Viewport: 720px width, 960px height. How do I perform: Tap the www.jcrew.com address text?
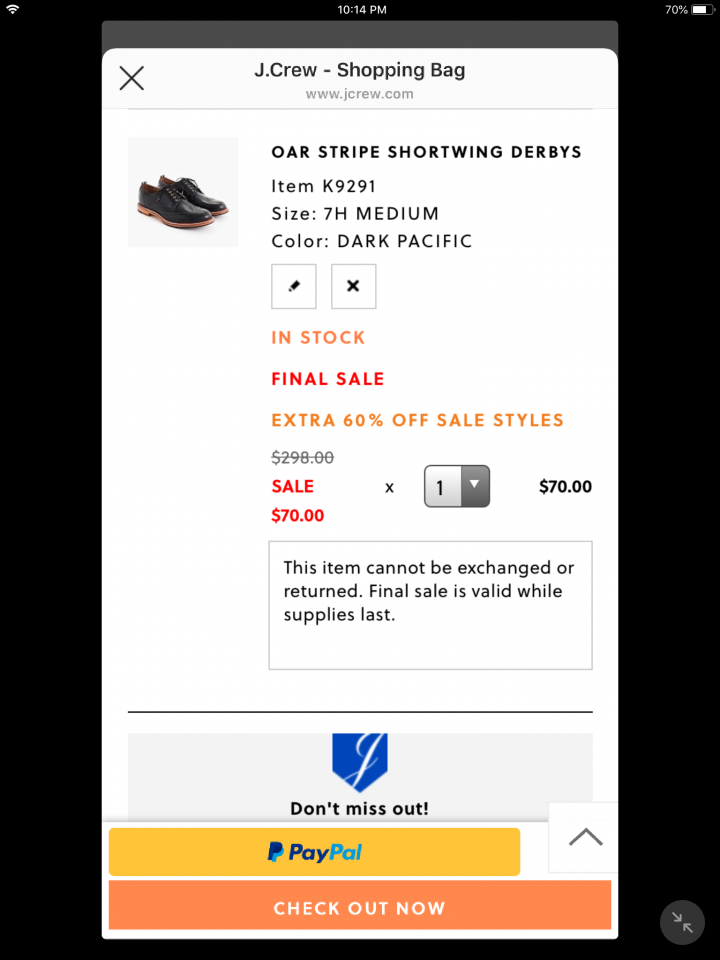[359, 95]
